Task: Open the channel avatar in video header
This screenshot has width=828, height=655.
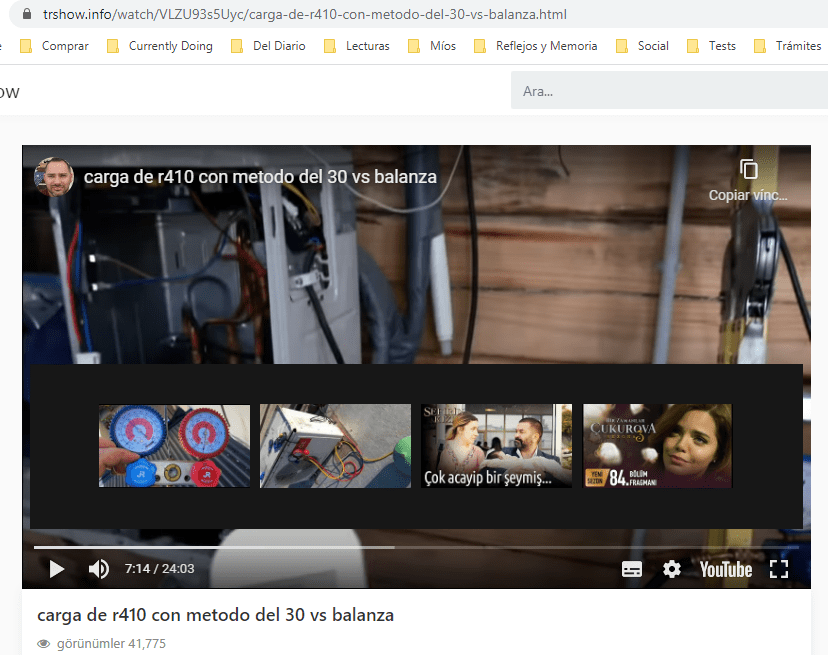Action: 54,177
